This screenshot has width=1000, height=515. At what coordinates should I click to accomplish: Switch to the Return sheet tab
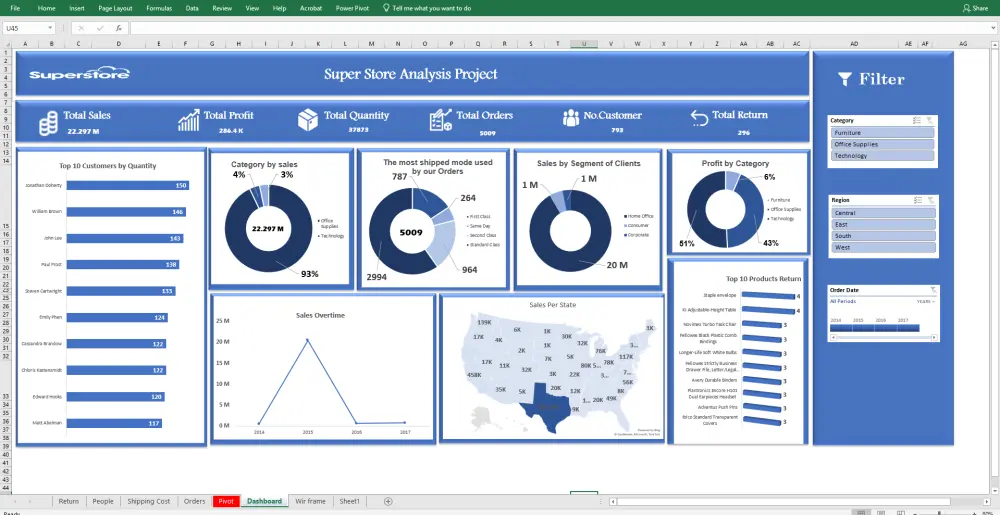tap(69, 502)
